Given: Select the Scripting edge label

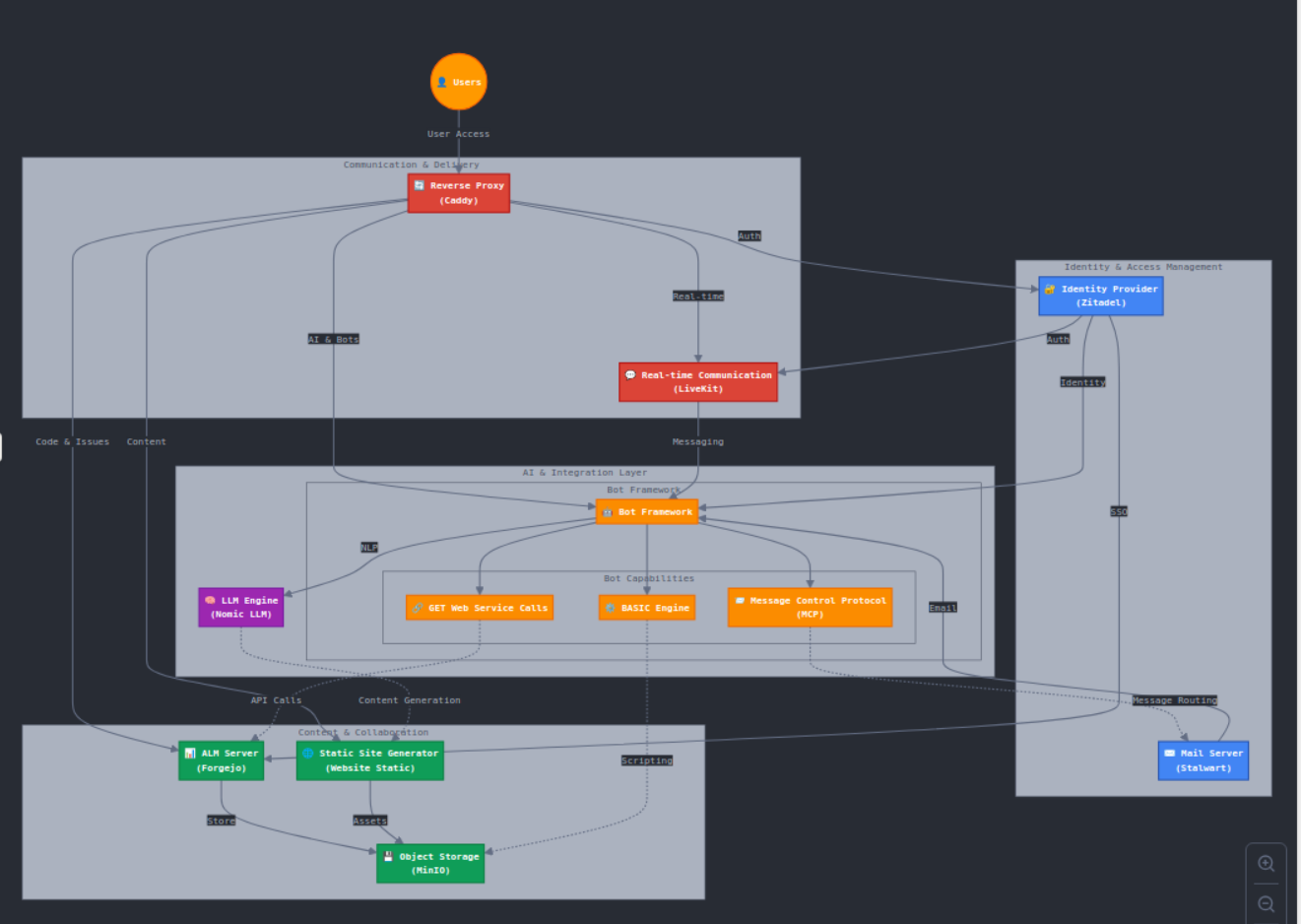Looking at the screenshot, I should click(x=647, y=760).
